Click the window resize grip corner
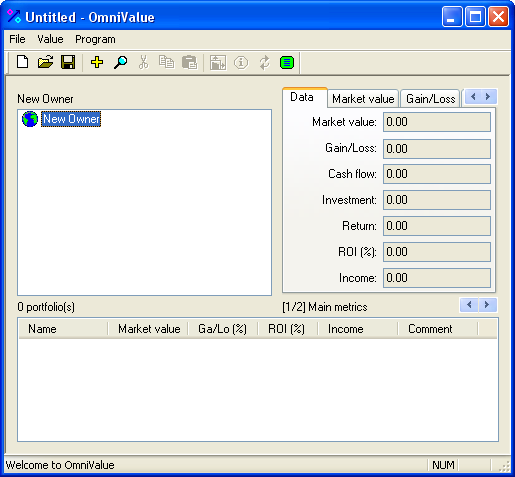This screenshot has width=515, height=477. [504, 466]
